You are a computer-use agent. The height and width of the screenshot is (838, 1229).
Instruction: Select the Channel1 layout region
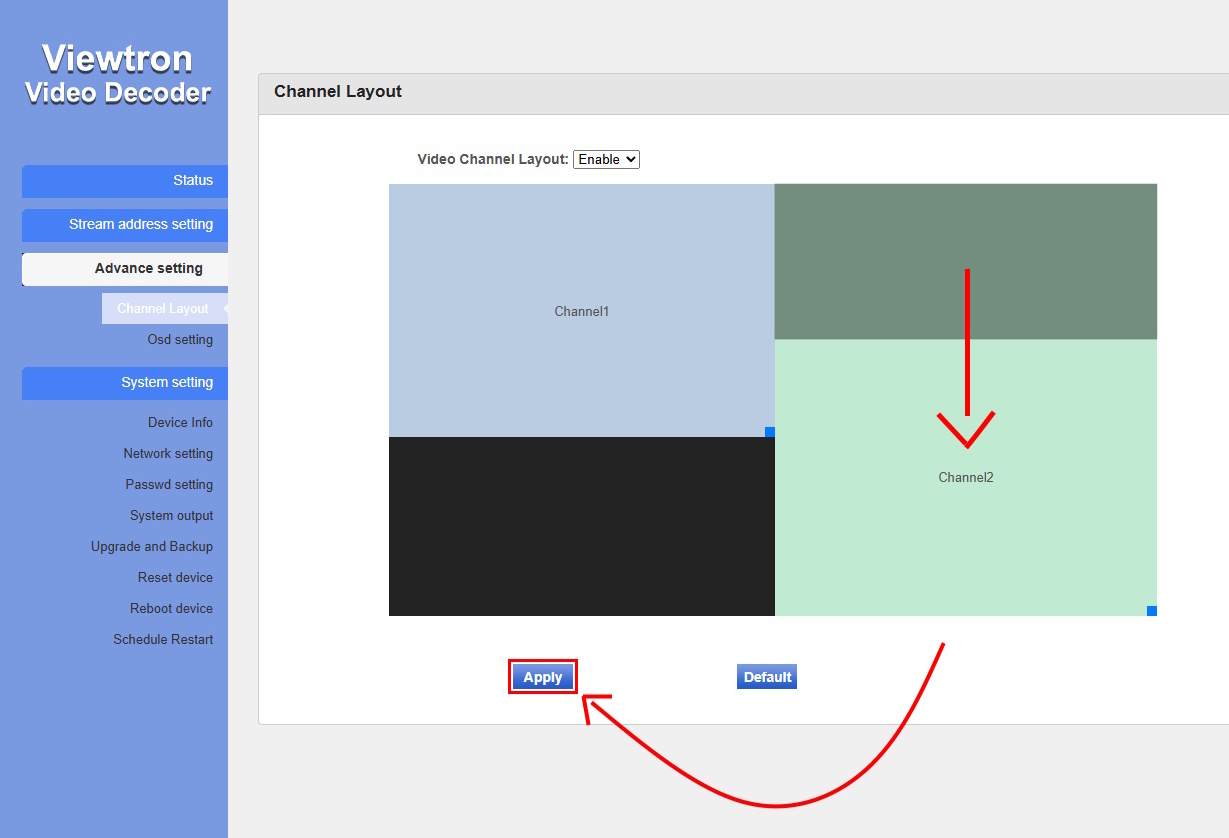(x=581, y=311)
